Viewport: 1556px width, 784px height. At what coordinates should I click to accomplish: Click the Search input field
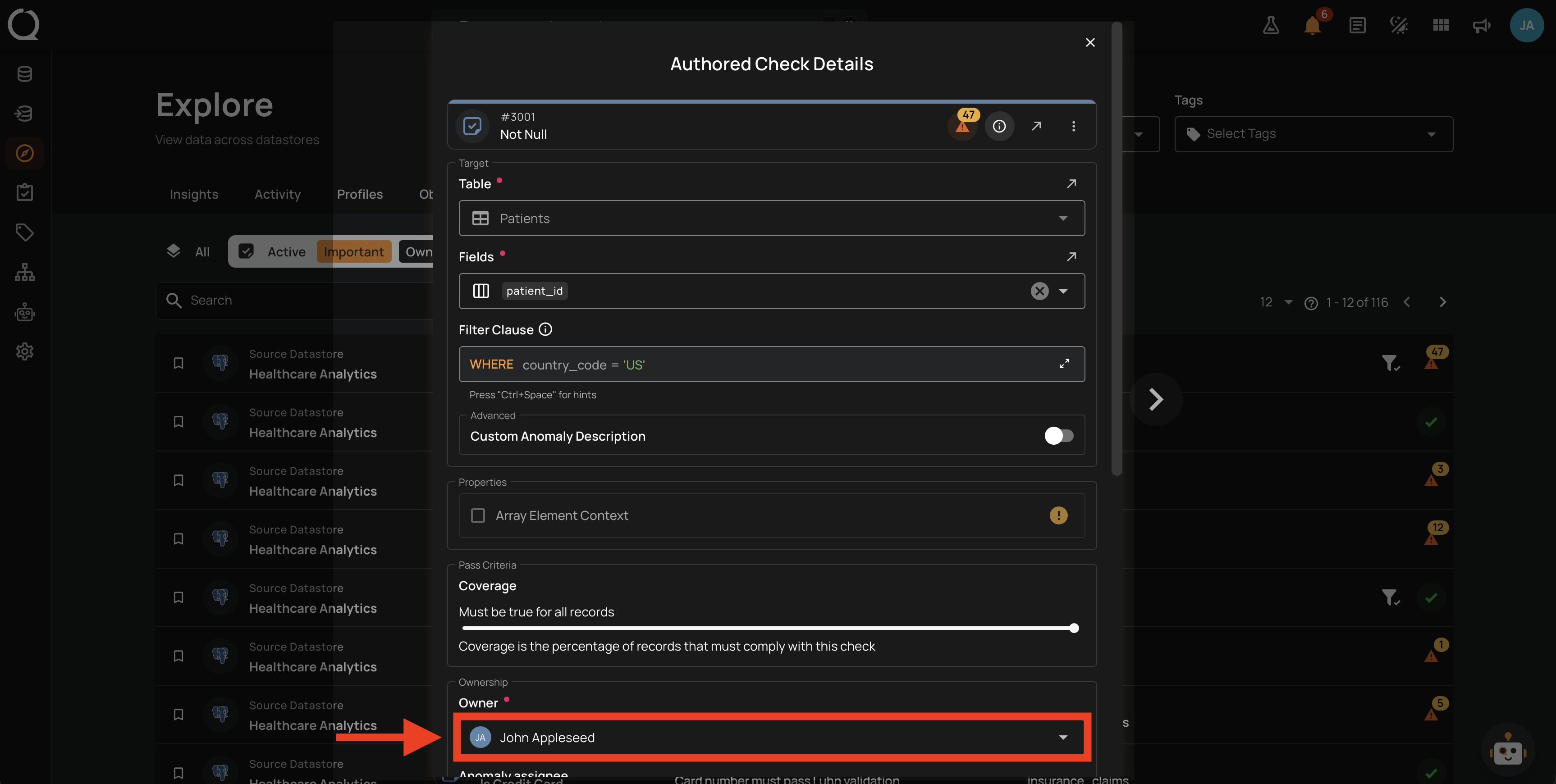[x=295, y=301]
